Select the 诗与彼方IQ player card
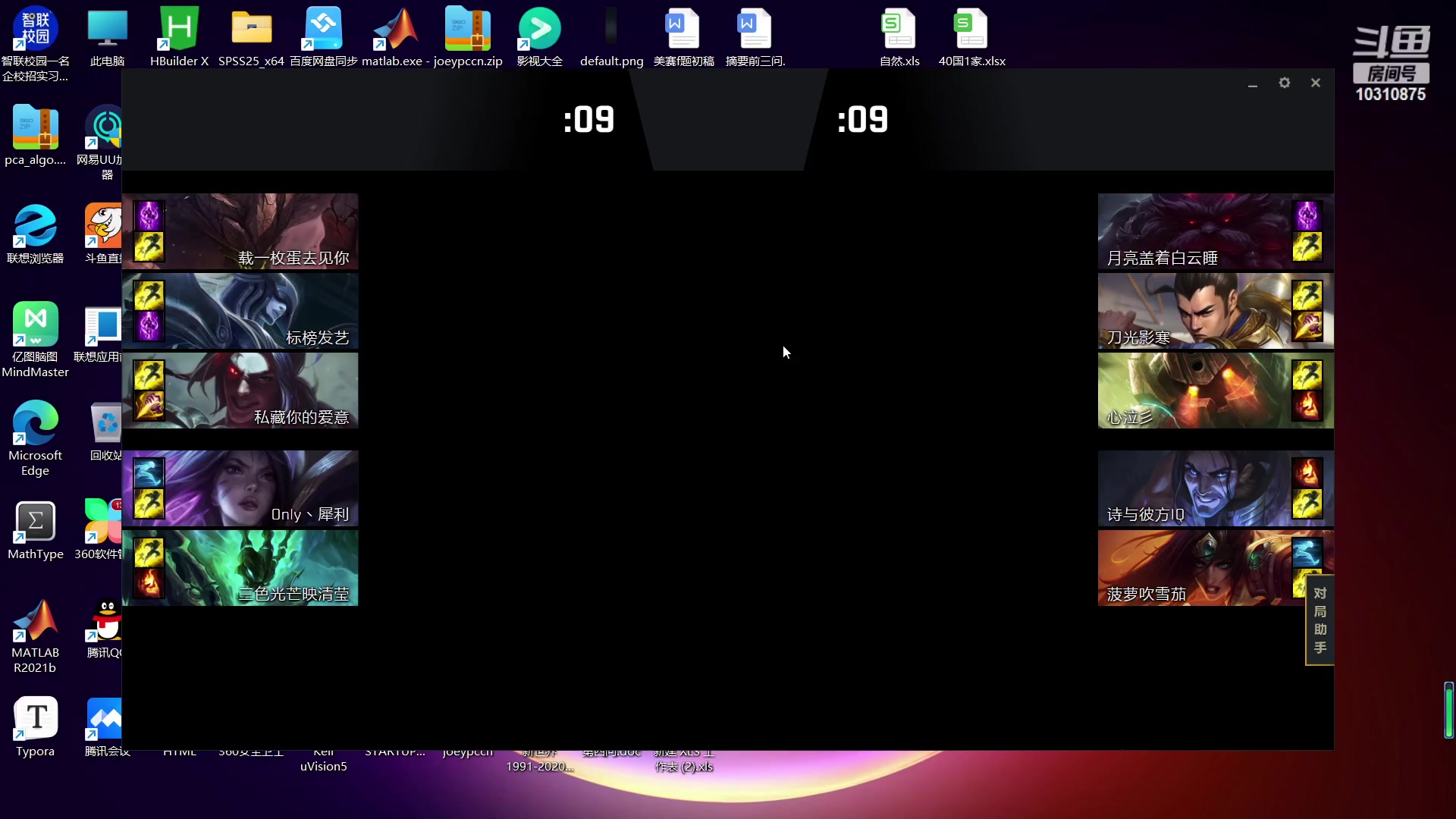1456x819 pixels. click(1216, 488)
